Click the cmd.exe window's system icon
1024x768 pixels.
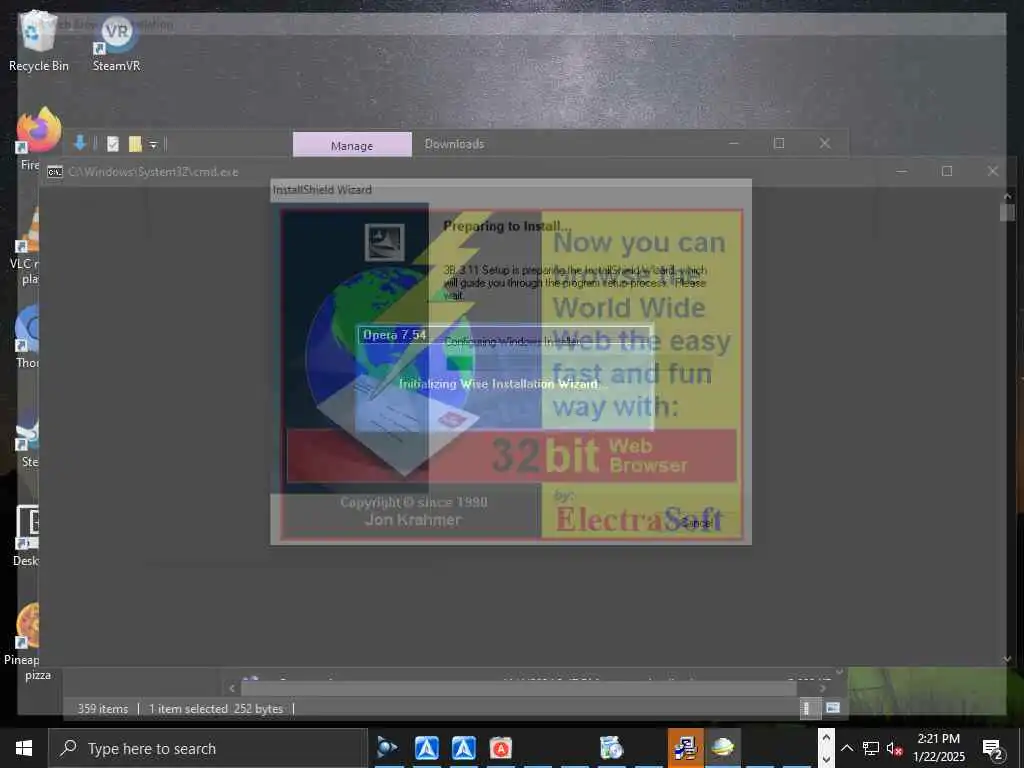click(x=55, y=172)
